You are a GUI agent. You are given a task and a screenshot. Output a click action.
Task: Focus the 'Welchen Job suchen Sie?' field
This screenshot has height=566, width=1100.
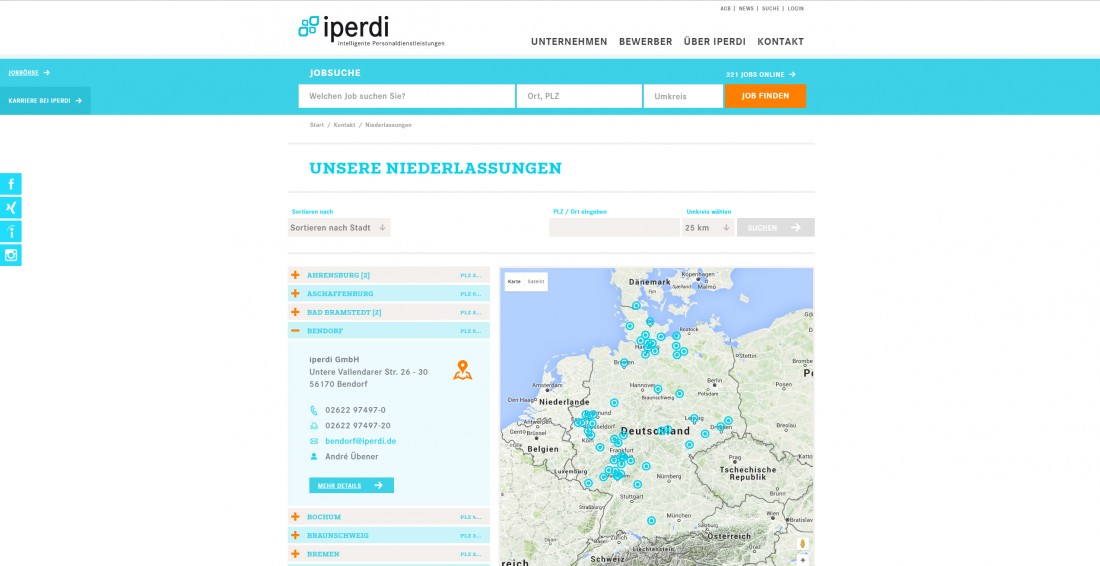[406, 96]
